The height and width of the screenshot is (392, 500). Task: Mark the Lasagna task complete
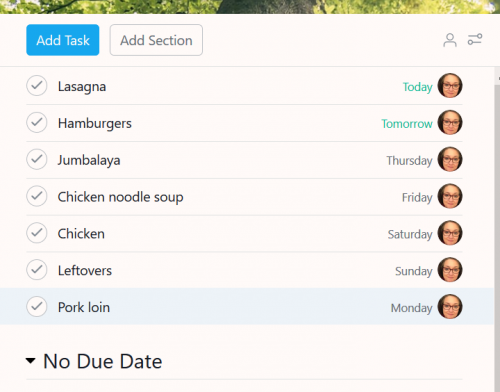tap(37, 86)
